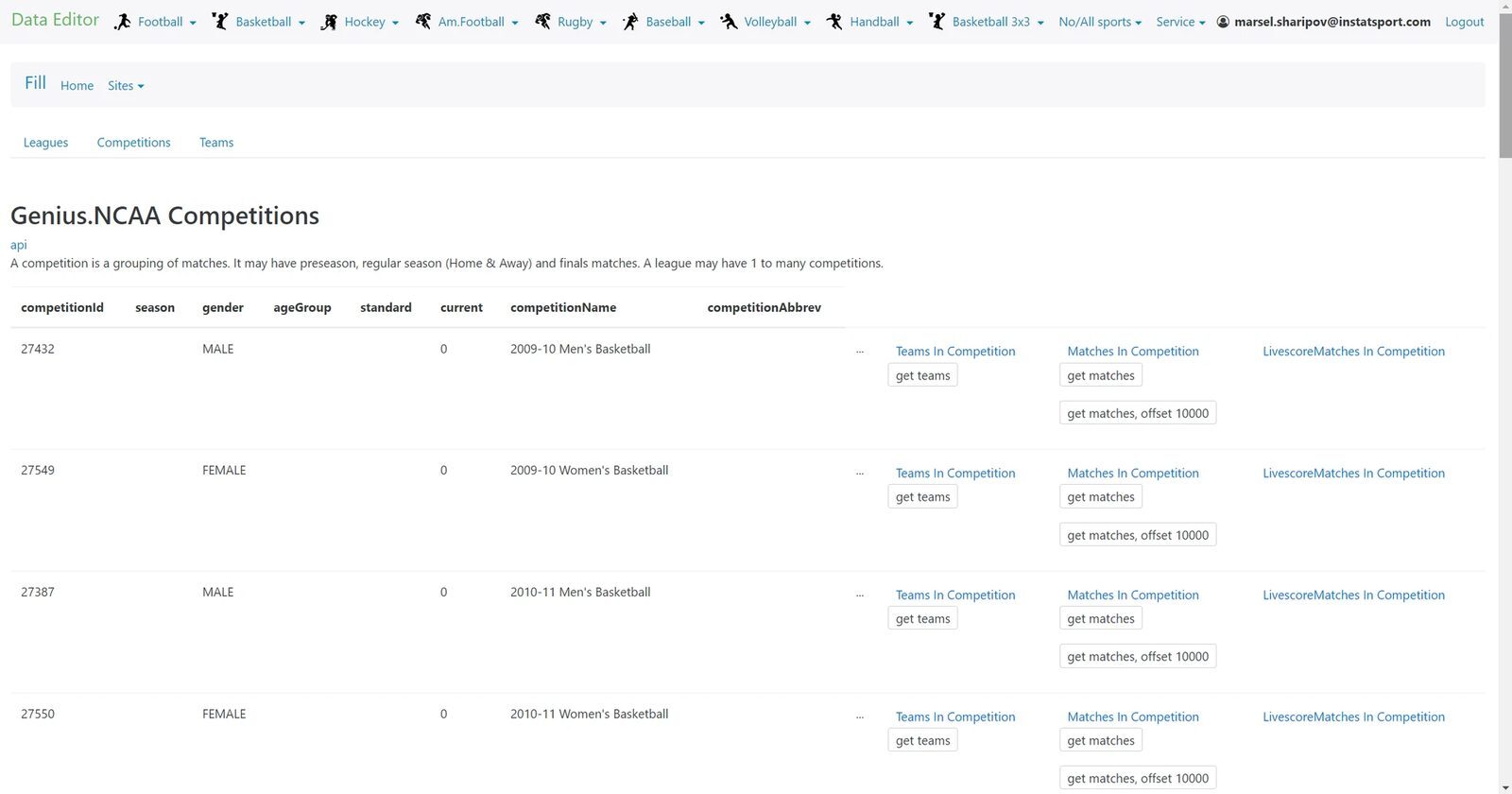Click the competitionId column header
Image resolution: width=1512 pixels, height=794 pixels.
pos(62,308)
